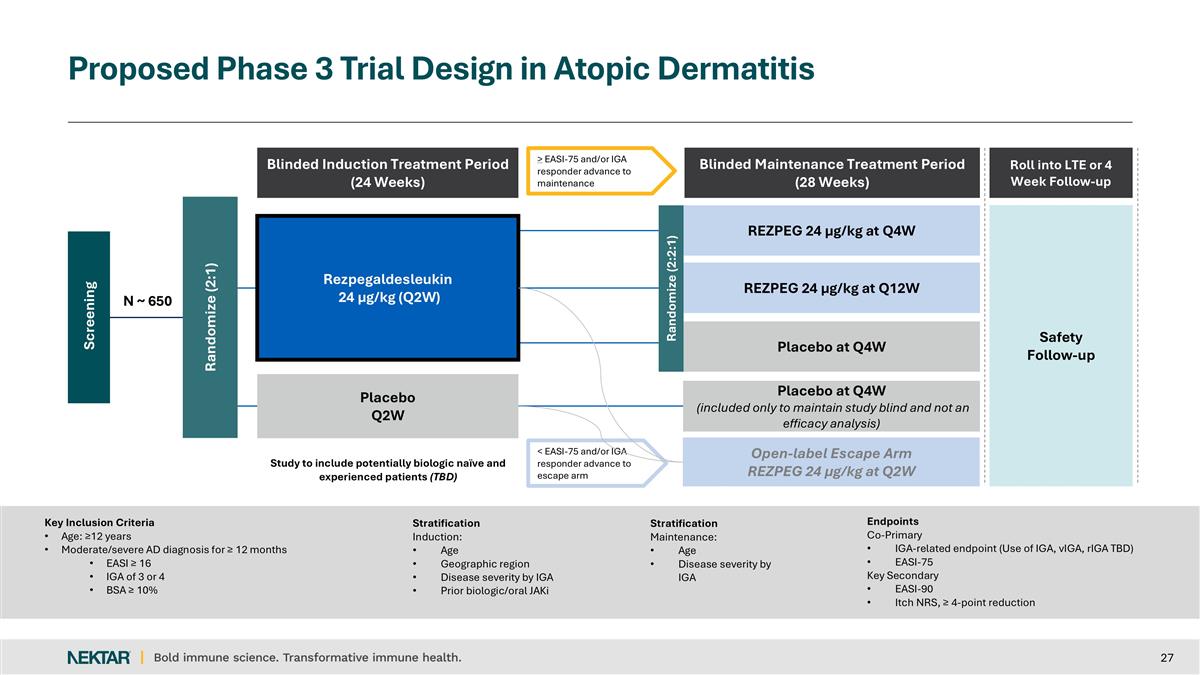Screen dimensions: 1200x675
Task: Click the Rezpegaldesleukin 24 µg/kg (Q2W) box
Action: pyautogui.click(x=388, y=287)
